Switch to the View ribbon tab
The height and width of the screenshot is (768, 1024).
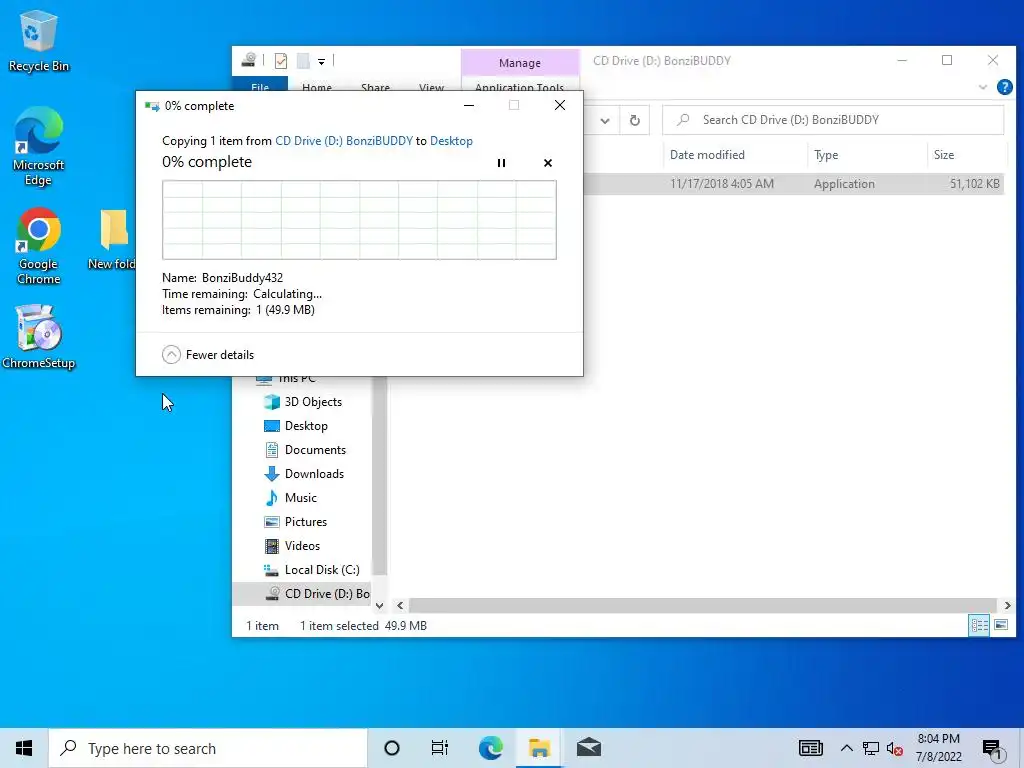click(x=431, y=86)
